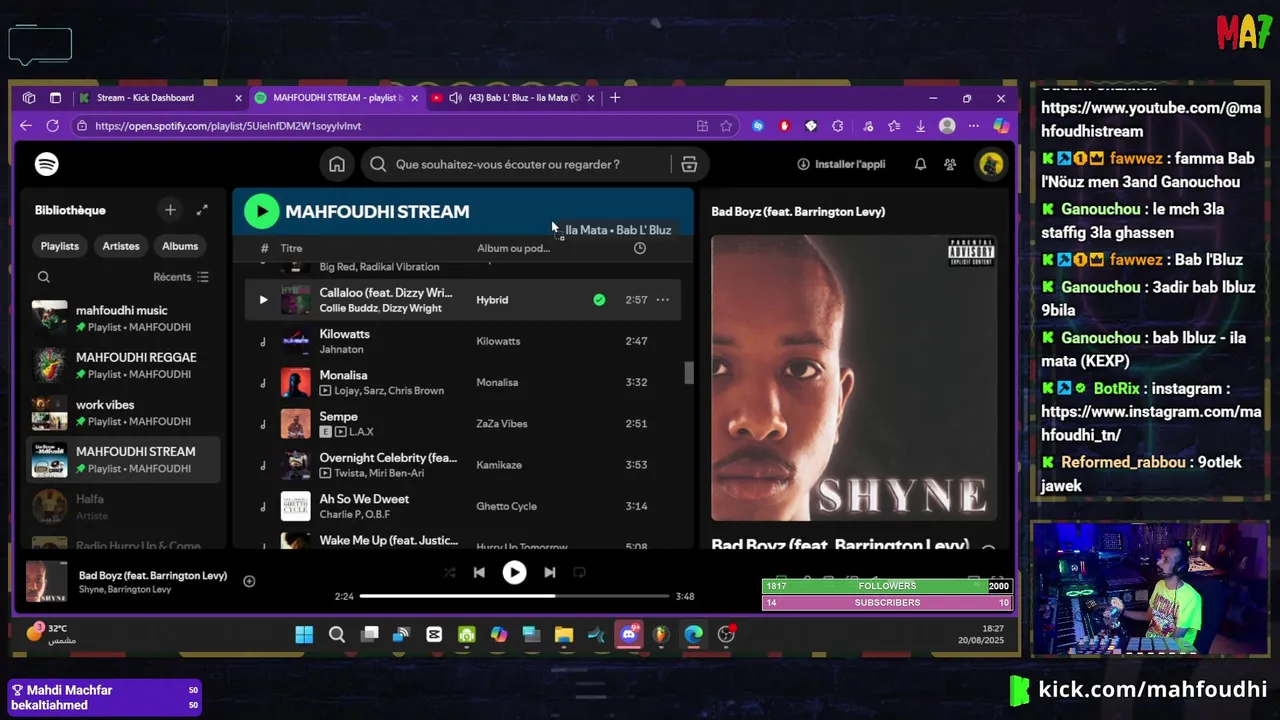Filter library by Albums chip
This screenshot has width=1280, height=720.
click(x=180, y=246)
